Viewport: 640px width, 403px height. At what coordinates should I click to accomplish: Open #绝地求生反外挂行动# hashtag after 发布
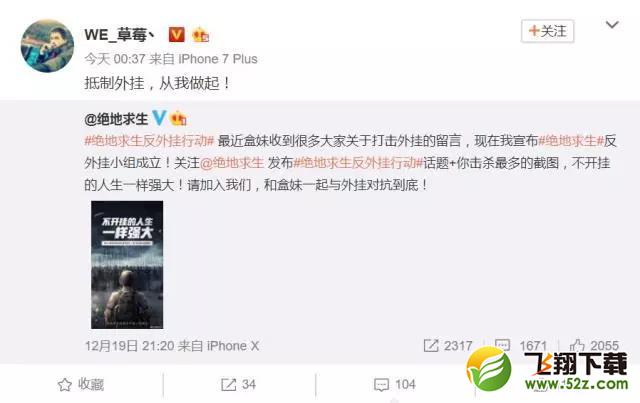(358, 163)
